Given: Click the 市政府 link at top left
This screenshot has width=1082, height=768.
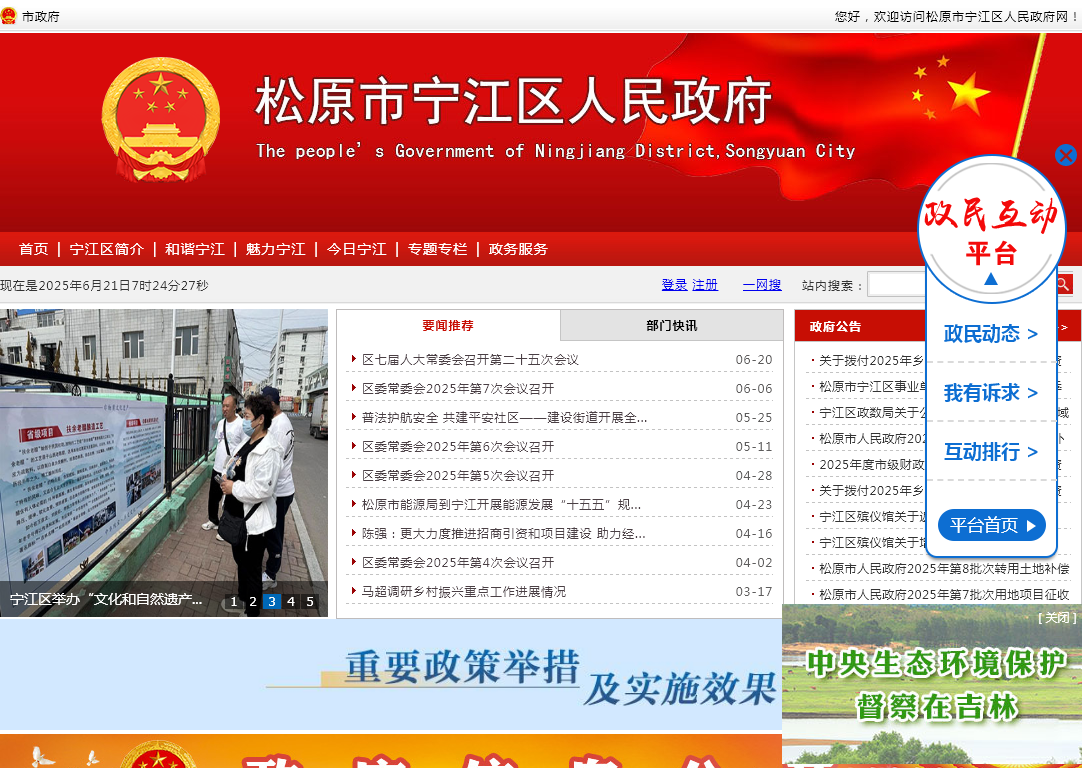Looking at the screenshot, I should tap(41, 17).
